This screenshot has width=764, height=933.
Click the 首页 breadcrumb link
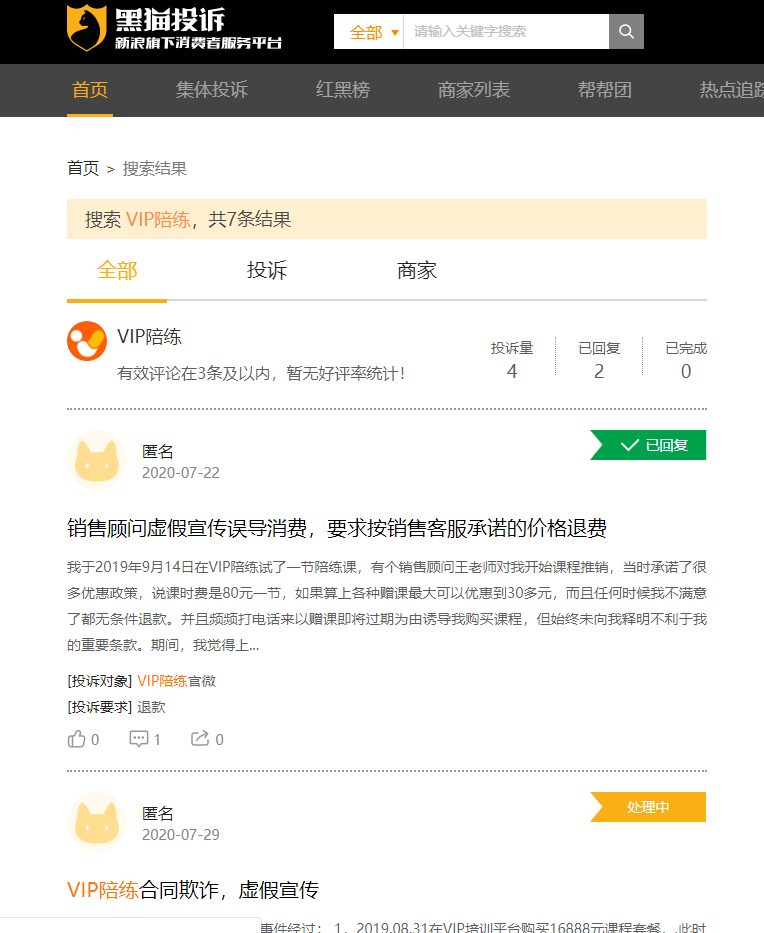click(x=83, y=168)
